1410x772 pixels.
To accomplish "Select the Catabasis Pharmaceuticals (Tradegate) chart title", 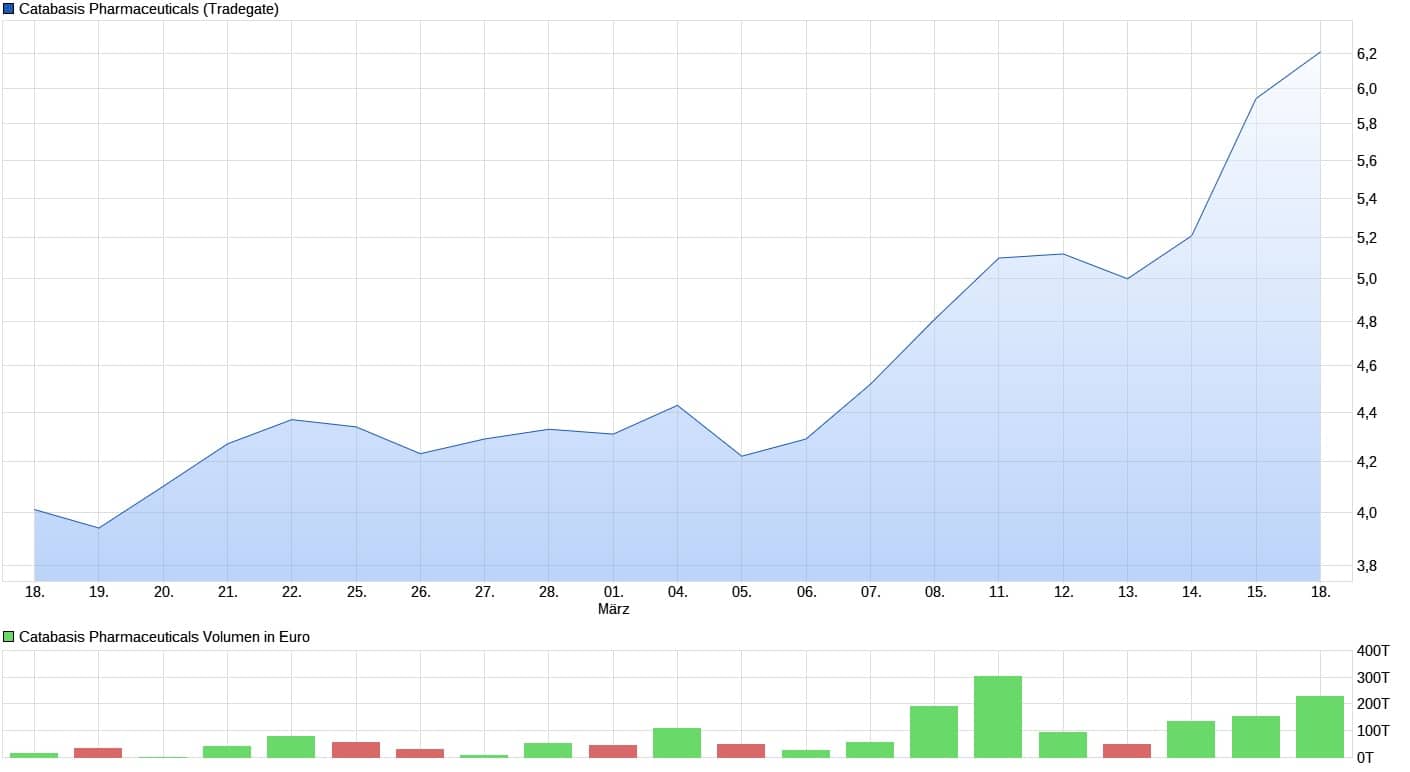I will click(149, 9).
